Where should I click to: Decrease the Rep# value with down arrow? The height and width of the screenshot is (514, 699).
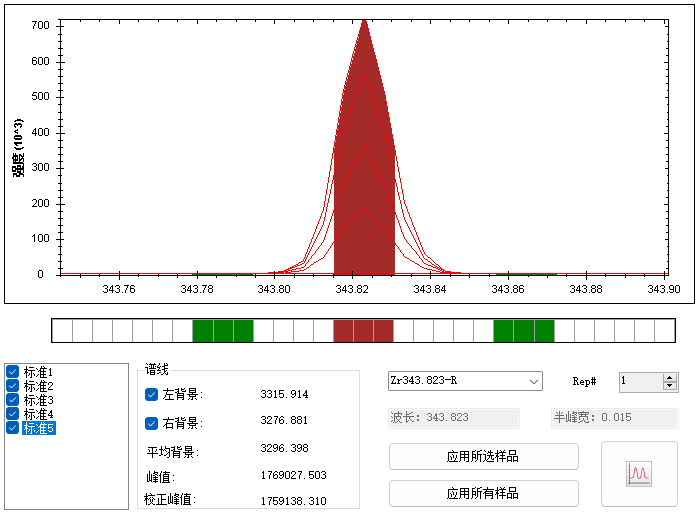tap(670, 386)
